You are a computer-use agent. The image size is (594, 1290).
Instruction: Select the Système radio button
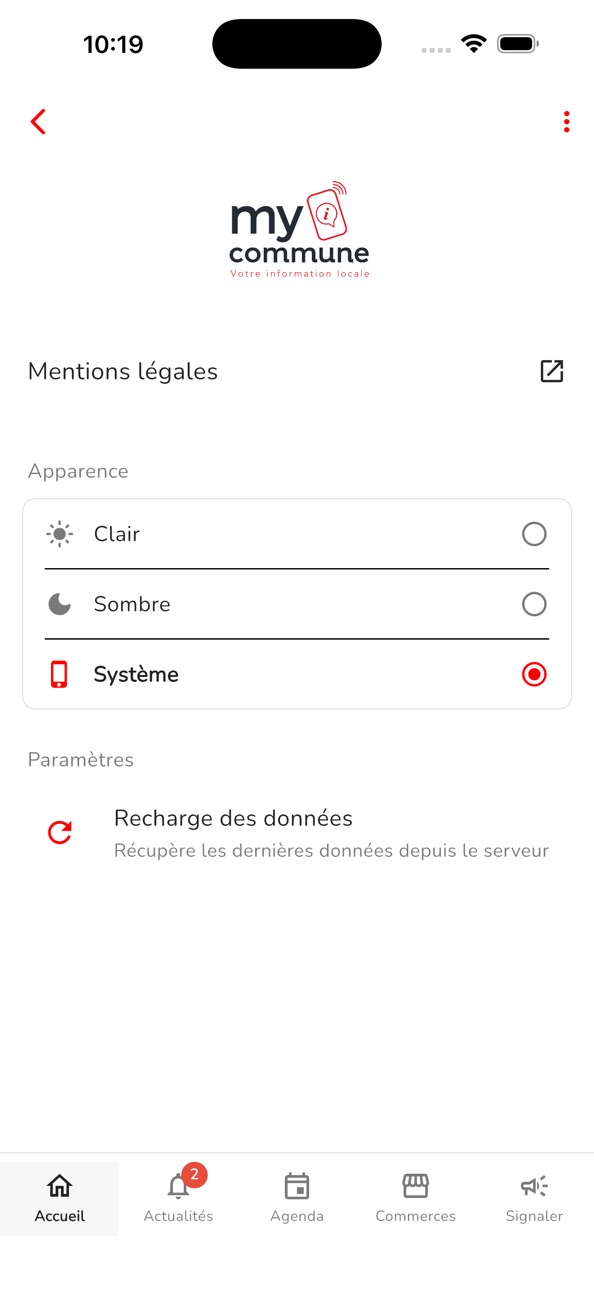[534, 674]
